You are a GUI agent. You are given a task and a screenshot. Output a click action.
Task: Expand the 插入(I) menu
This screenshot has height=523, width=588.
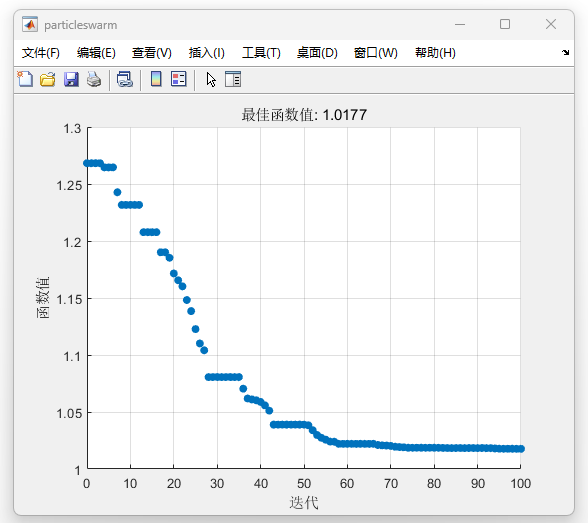207,53
